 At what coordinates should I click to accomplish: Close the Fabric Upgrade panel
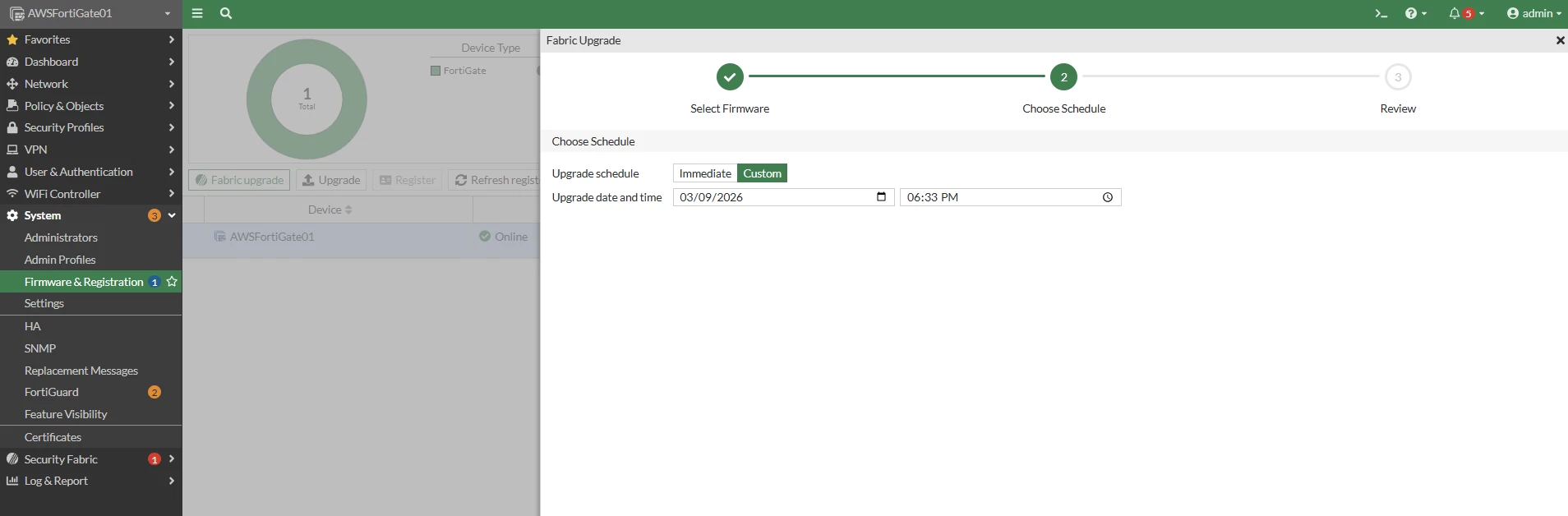click(x=1560, y=40)
